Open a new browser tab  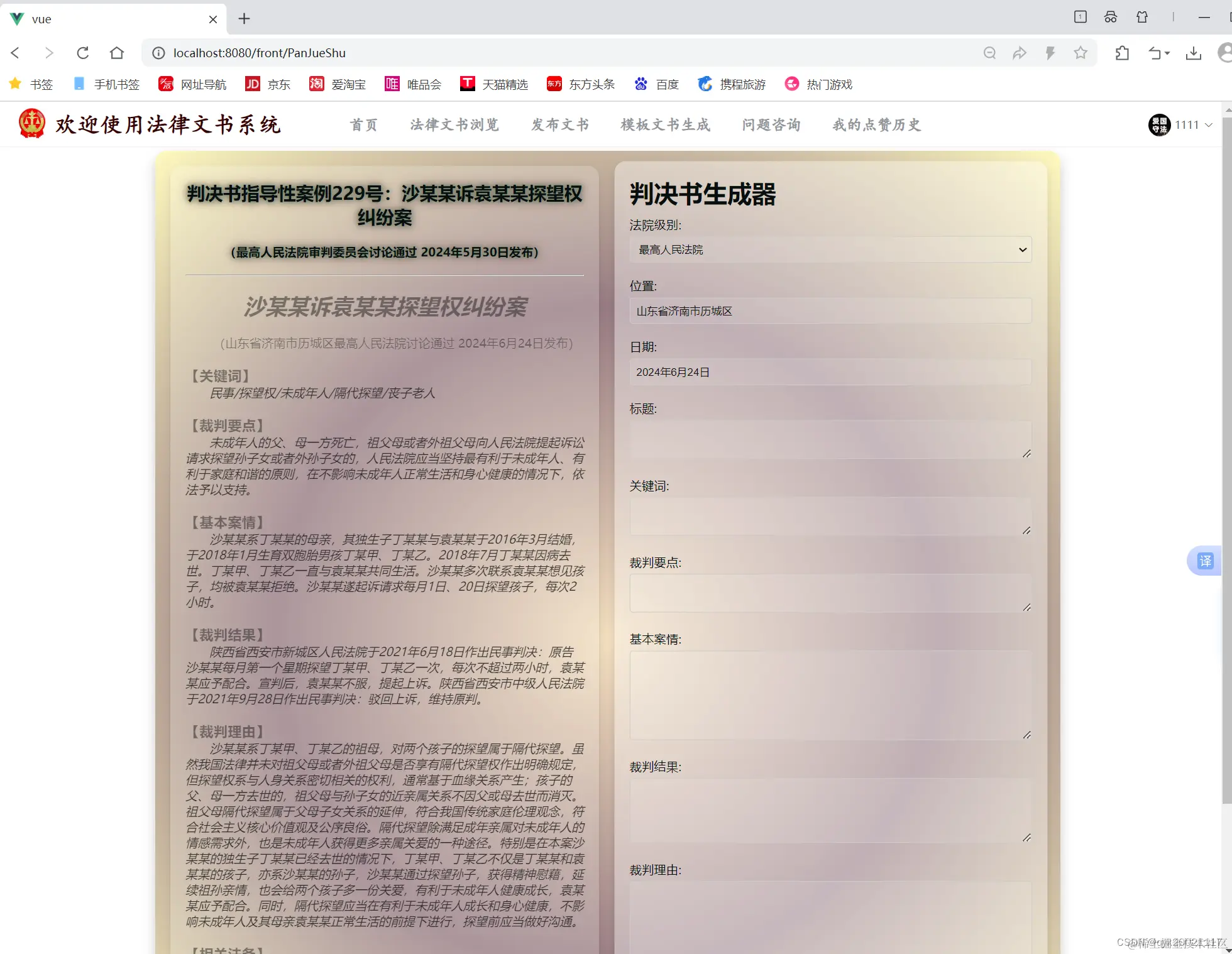tap(245, 19)
